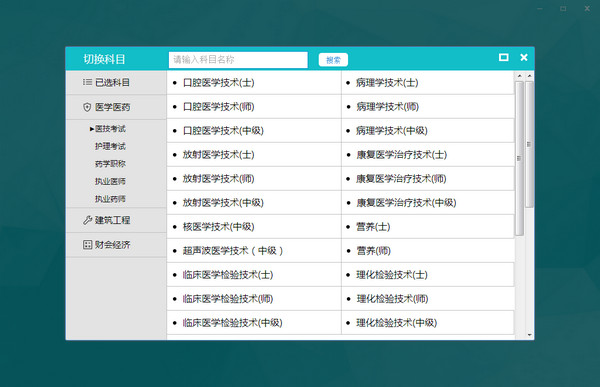Click the inner list scrollbar thumb
The height and width of the screenshot is (387, 600).
(519, 158)
